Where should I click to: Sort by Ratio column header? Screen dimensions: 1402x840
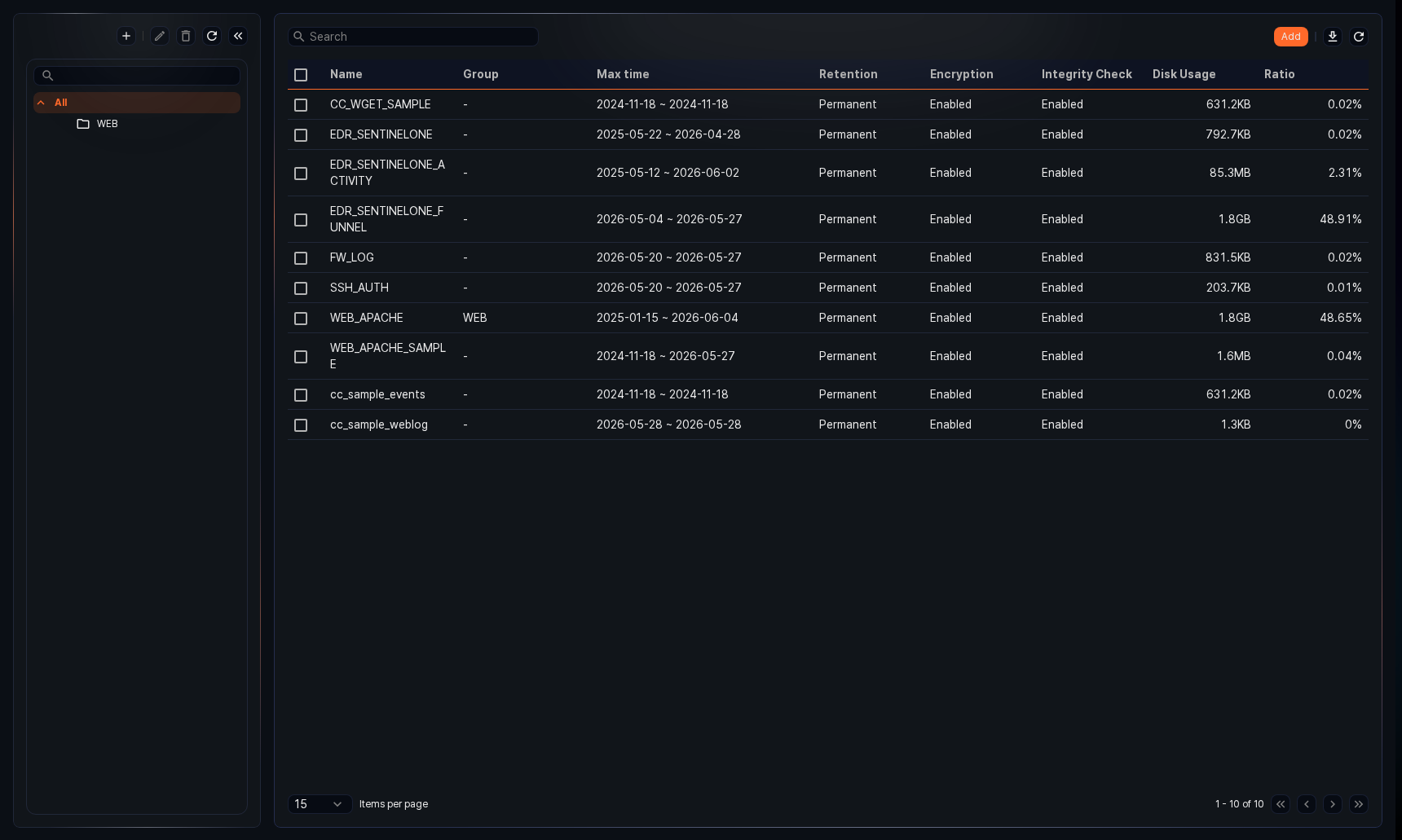tap(1280, 74)
